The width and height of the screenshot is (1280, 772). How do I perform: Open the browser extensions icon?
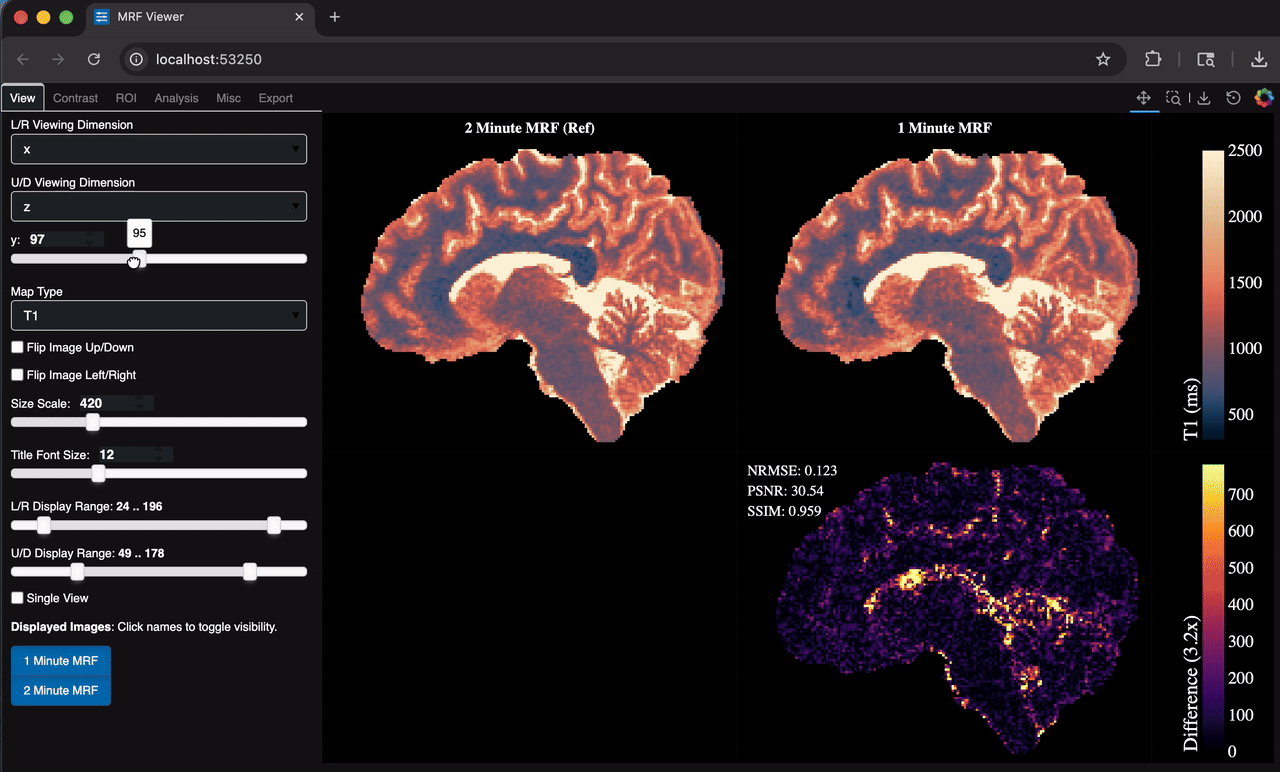pyautogui.click(x=1153, y=59)
